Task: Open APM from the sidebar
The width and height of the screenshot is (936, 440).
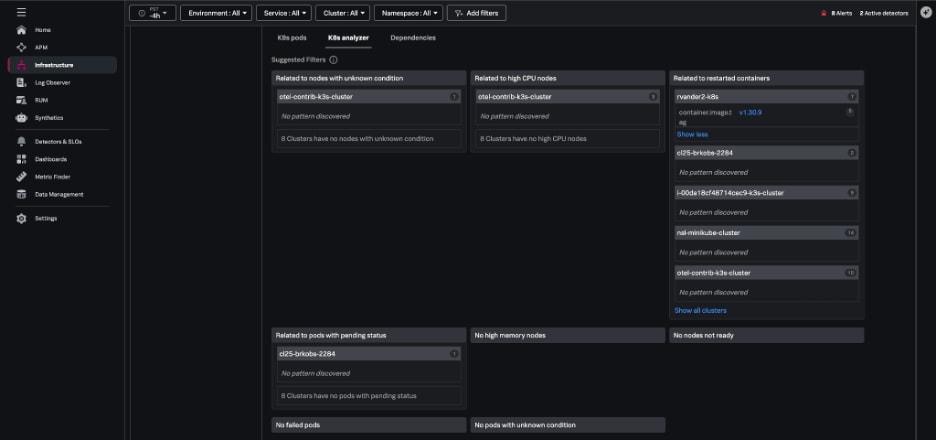Action: (21, 47)
